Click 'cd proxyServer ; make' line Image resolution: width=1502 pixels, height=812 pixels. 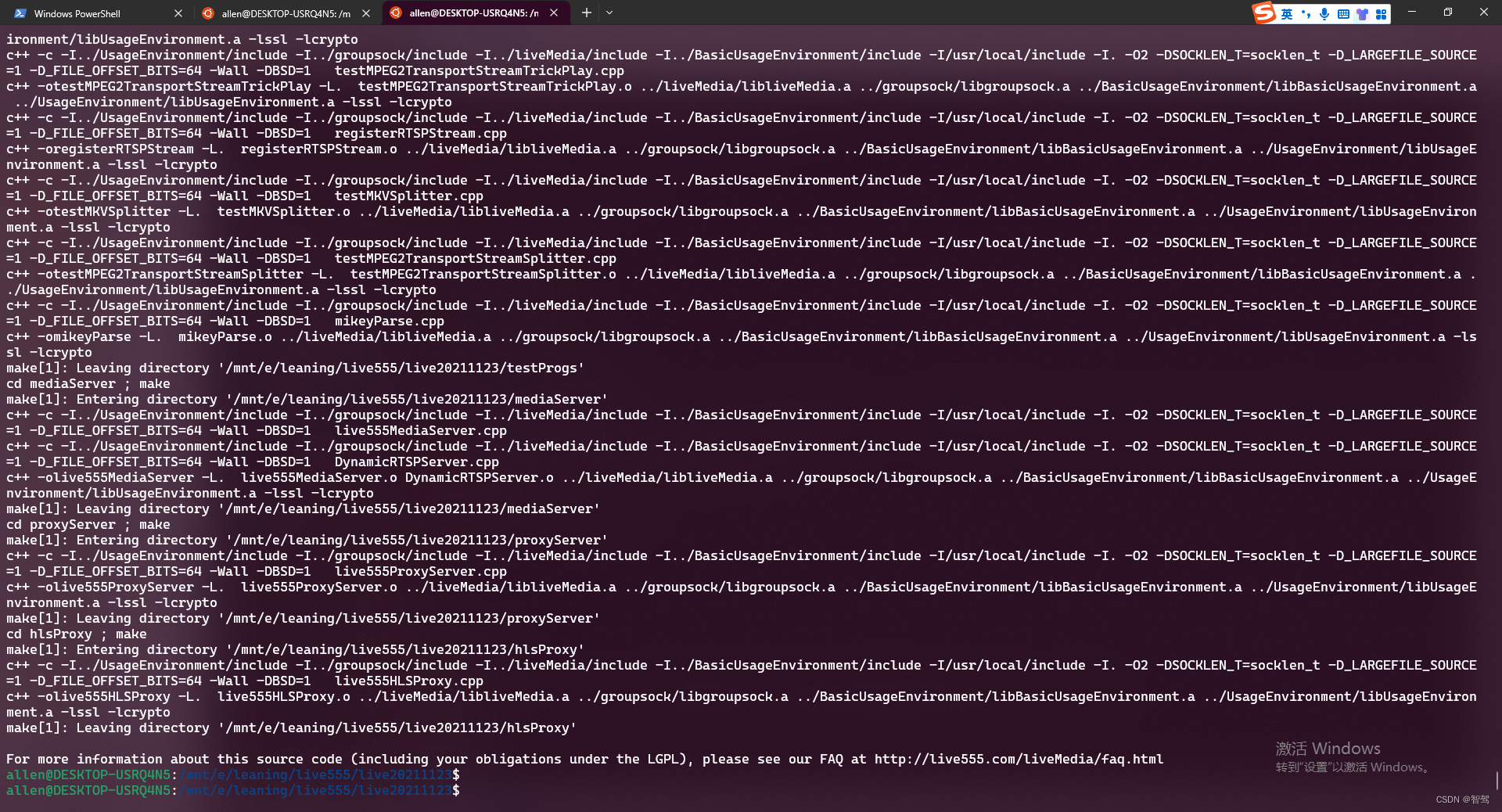88,524
